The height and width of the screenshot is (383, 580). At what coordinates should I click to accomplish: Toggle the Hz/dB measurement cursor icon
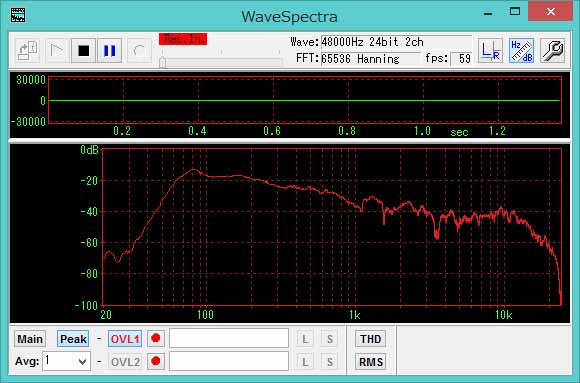point(521,51)
